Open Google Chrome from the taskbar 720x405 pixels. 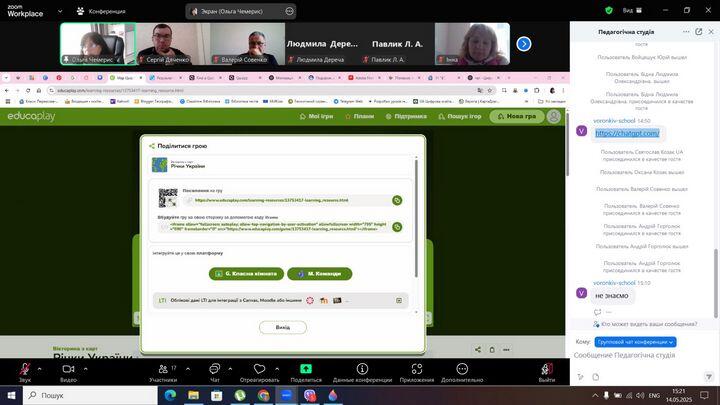click(x=263, y=395)
